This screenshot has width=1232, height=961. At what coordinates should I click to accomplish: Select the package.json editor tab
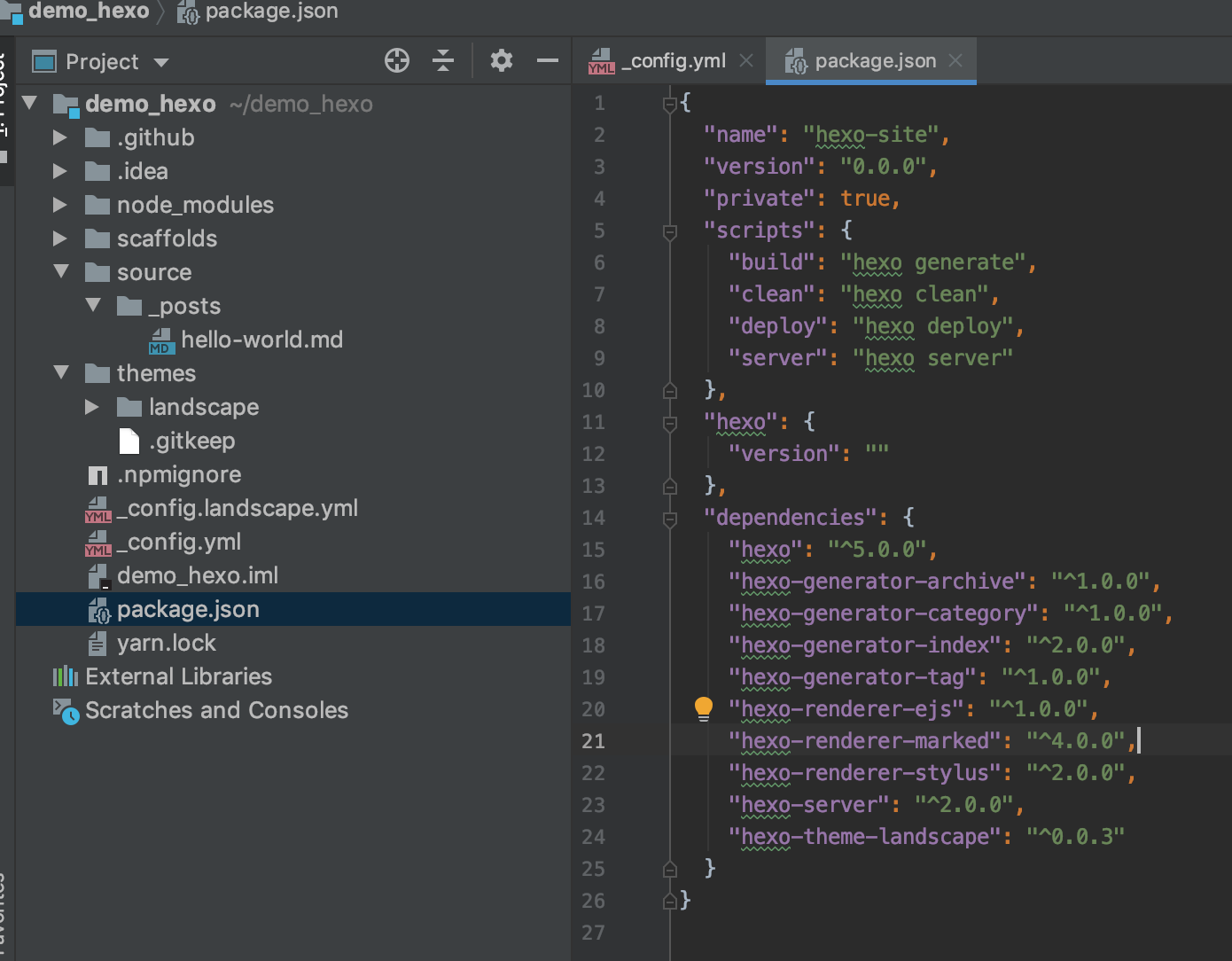click(871, 60)
